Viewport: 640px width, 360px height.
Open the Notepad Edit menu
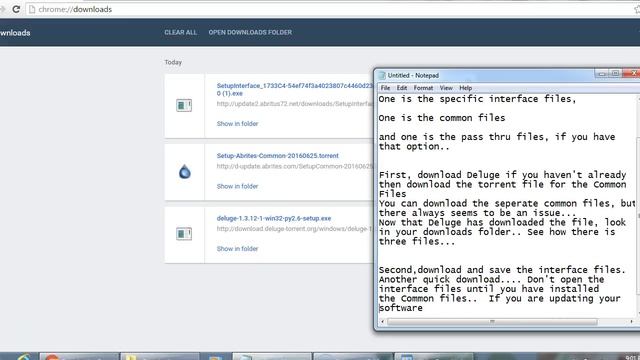click(402, 88)
